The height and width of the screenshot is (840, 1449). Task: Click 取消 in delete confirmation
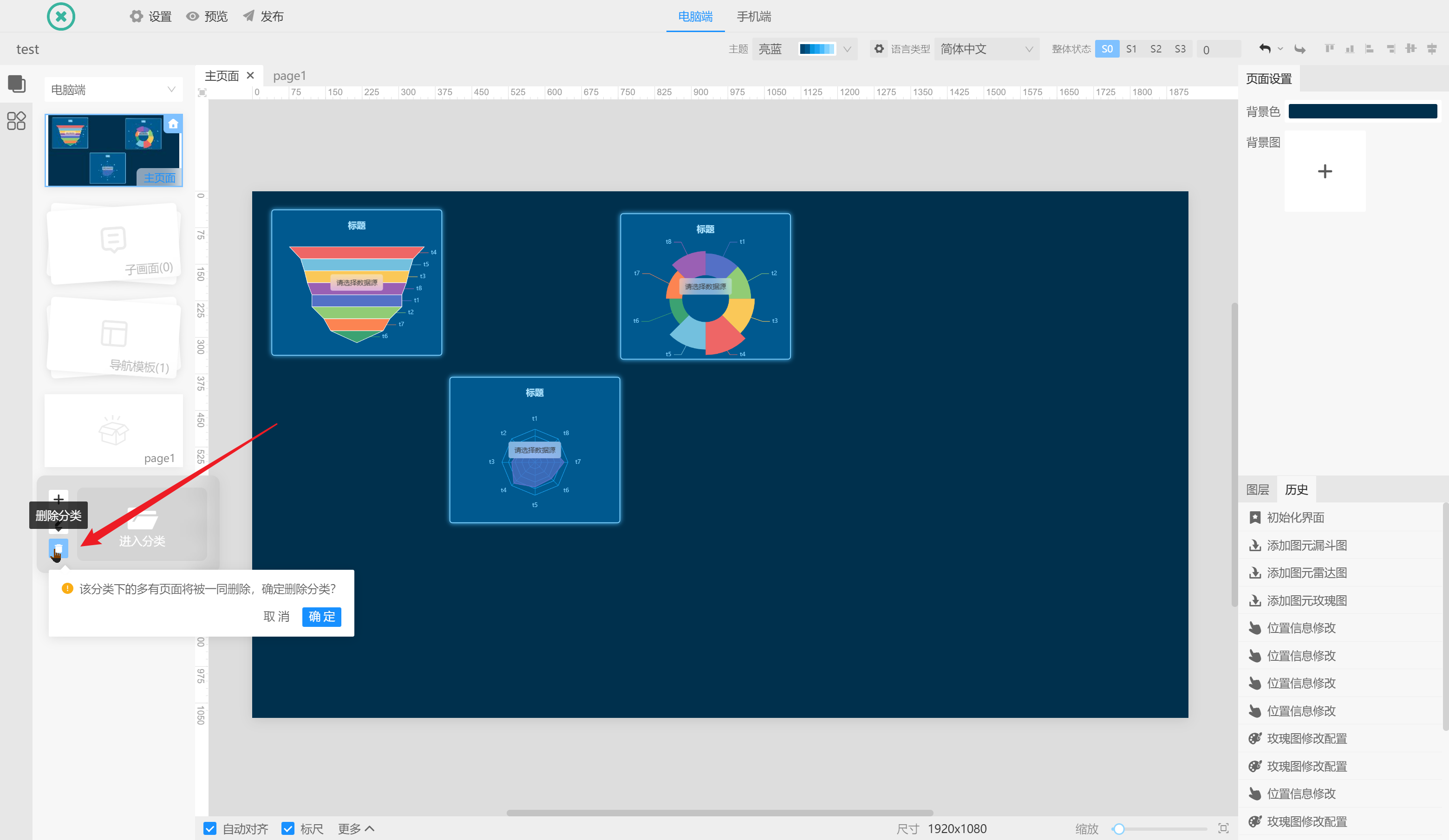(x=276, y=616)
